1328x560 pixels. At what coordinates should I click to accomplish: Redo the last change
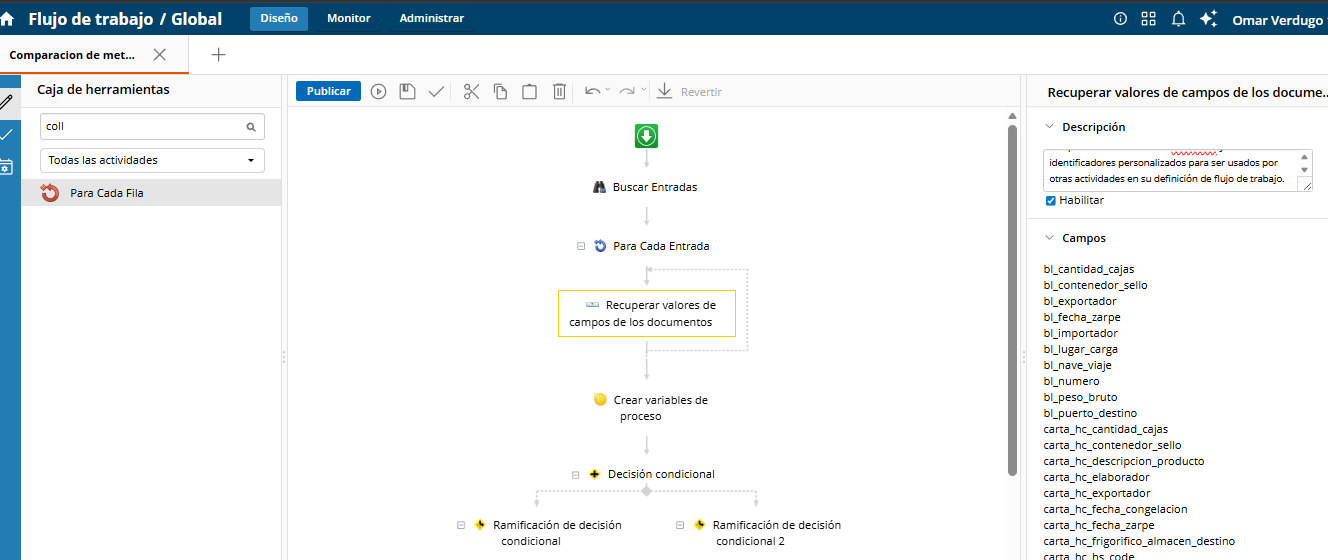[627, 91]
